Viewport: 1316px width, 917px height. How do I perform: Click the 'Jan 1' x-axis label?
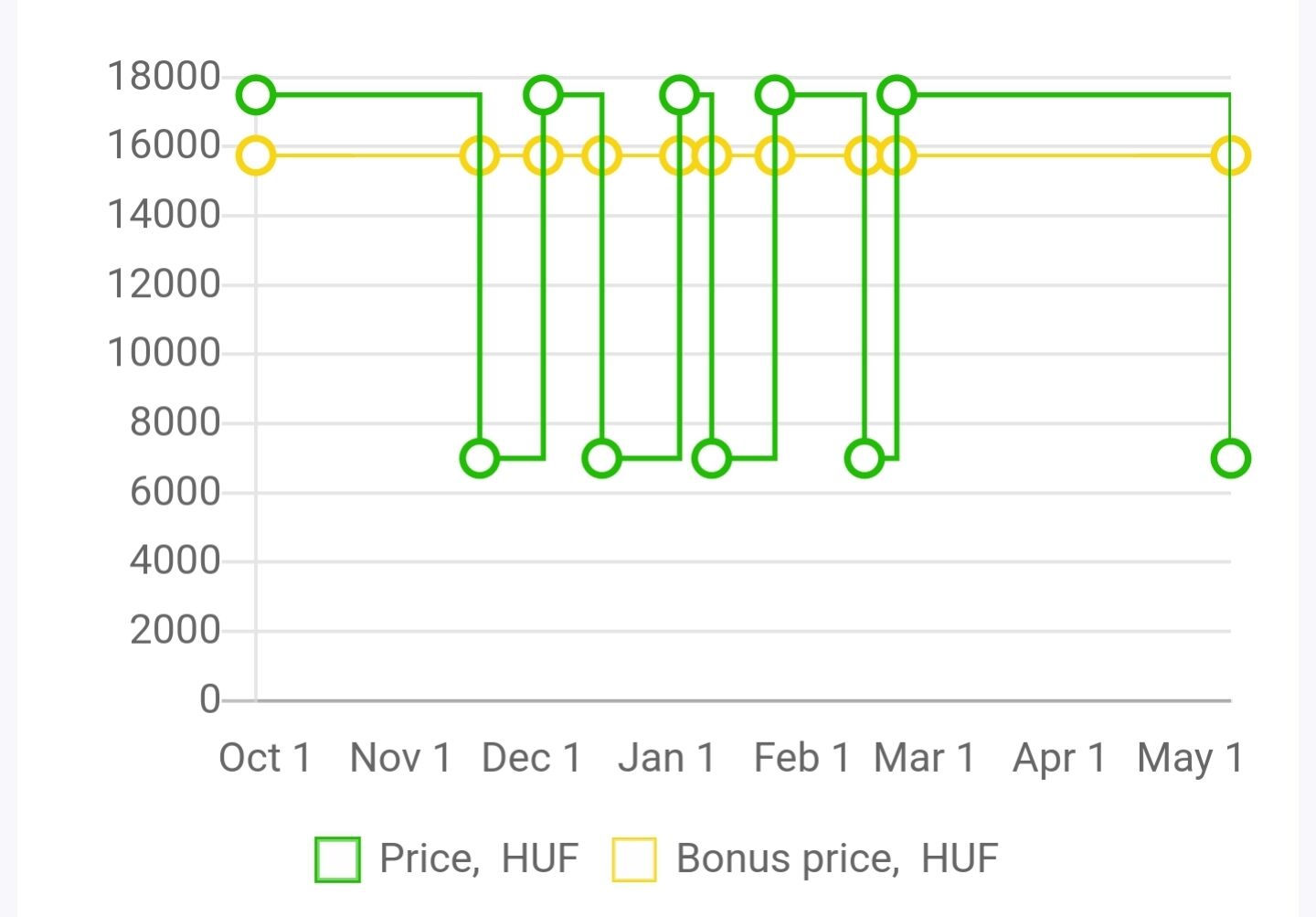666,758
